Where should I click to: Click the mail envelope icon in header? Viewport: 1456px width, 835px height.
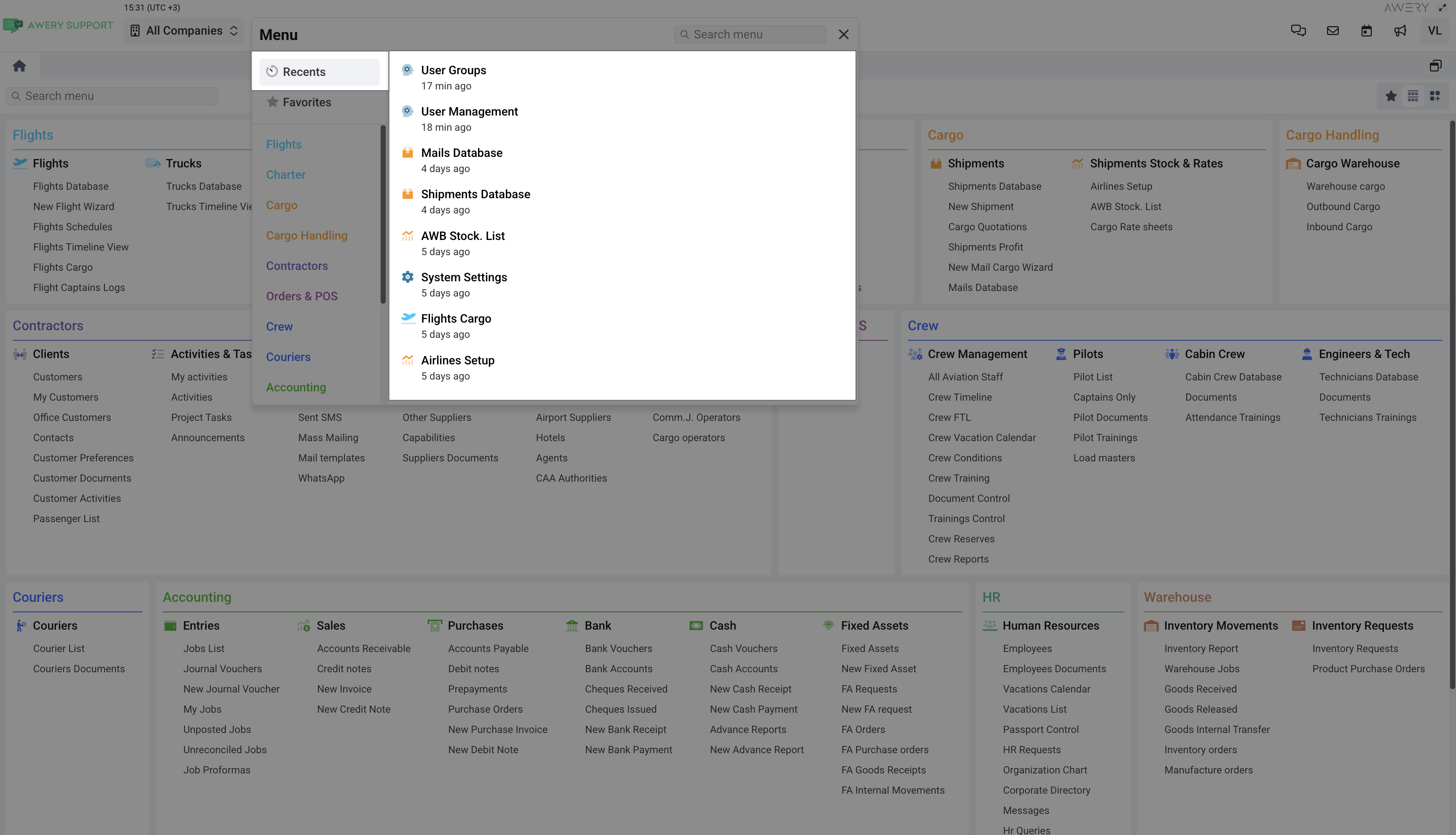point(1332,31)
